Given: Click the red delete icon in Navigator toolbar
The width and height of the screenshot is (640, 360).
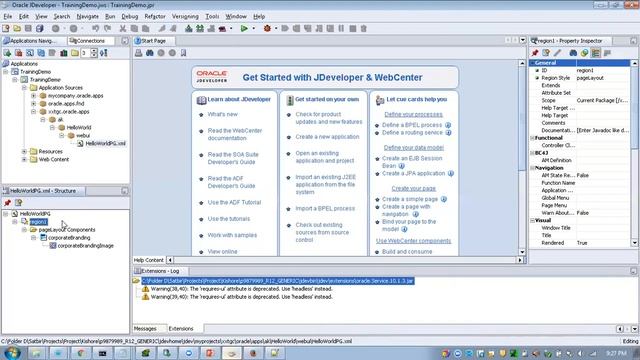Looking at the screenshot, I should [19, 53].
